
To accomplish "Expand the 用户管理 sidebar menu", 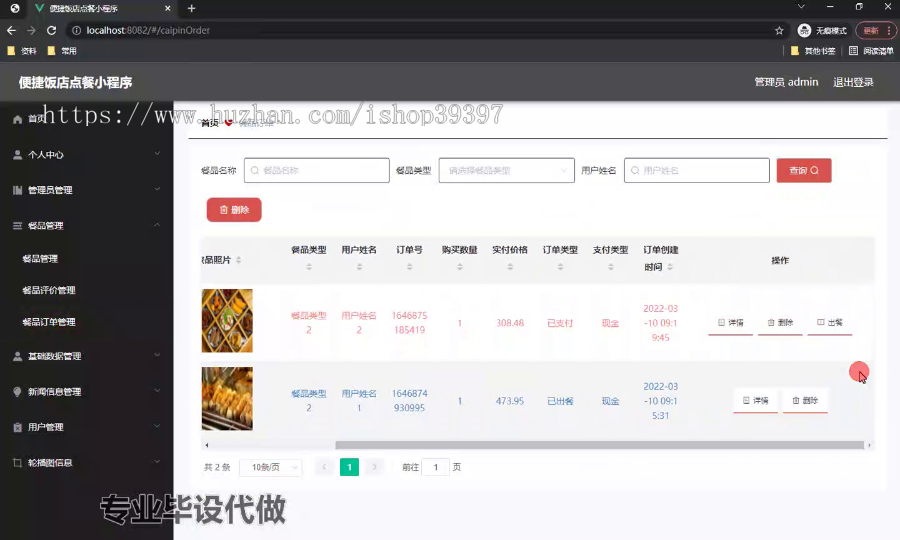I will click(x=86, y=427).
